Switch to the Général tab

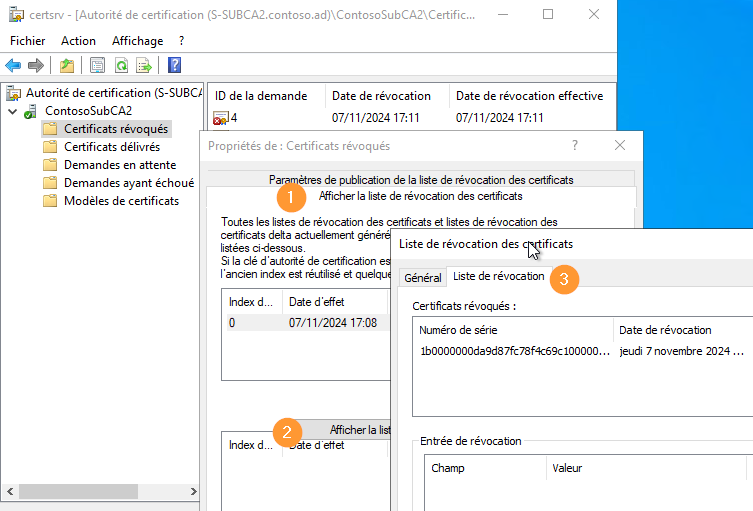click(422, 277)
